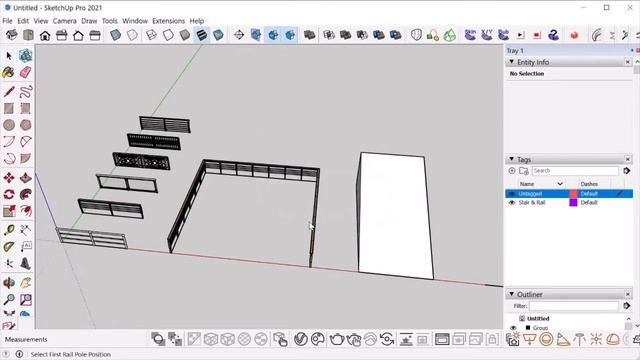Viewport: 640px width, 360px height.
Task: Select the Push/Pull tool
Action: [25, 178]
